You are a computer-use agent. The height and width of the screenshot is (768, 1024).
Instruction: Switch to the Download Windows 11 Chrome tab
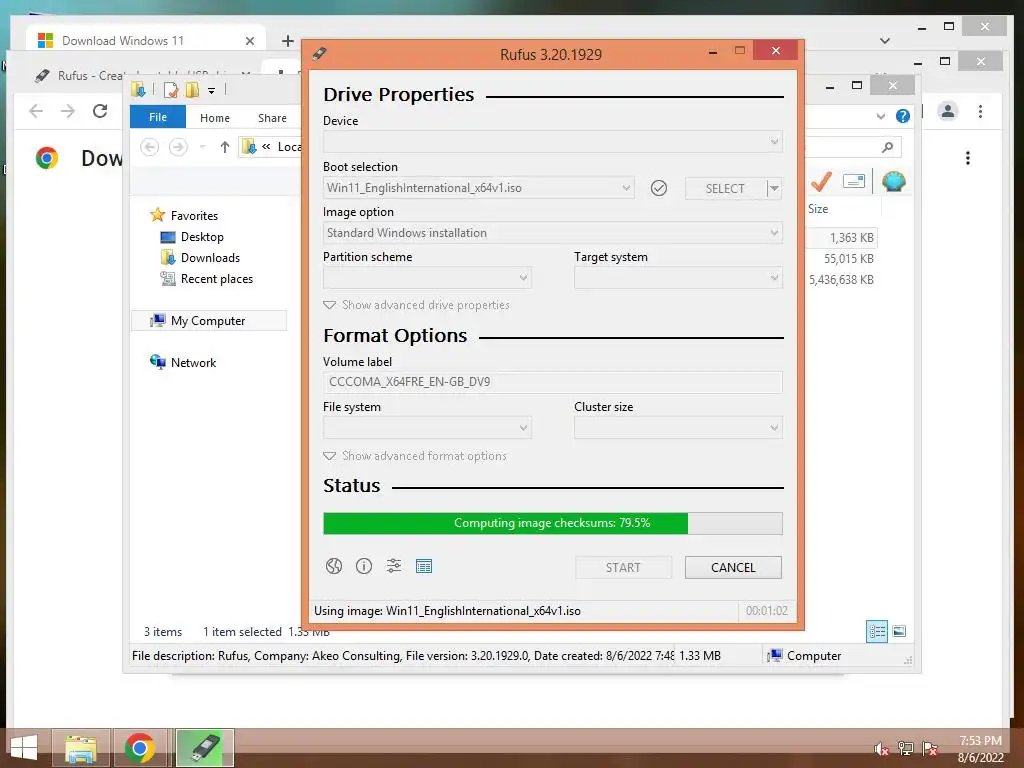[x=147, y=40]
